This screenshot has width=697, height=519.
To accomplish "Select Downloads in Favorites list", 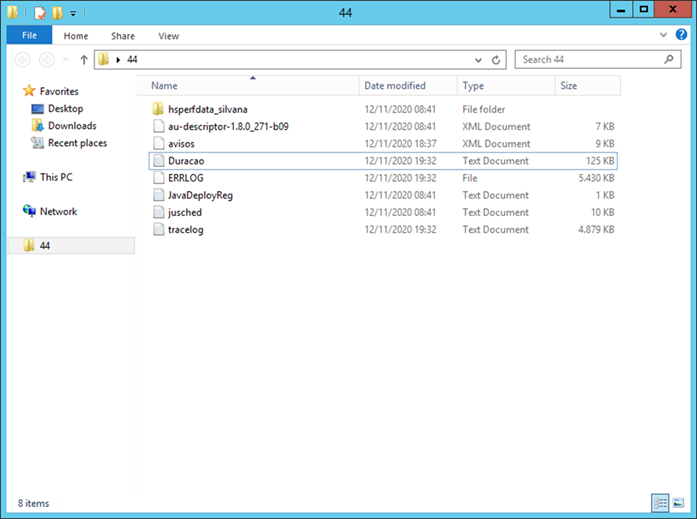I will pos(72,126).
